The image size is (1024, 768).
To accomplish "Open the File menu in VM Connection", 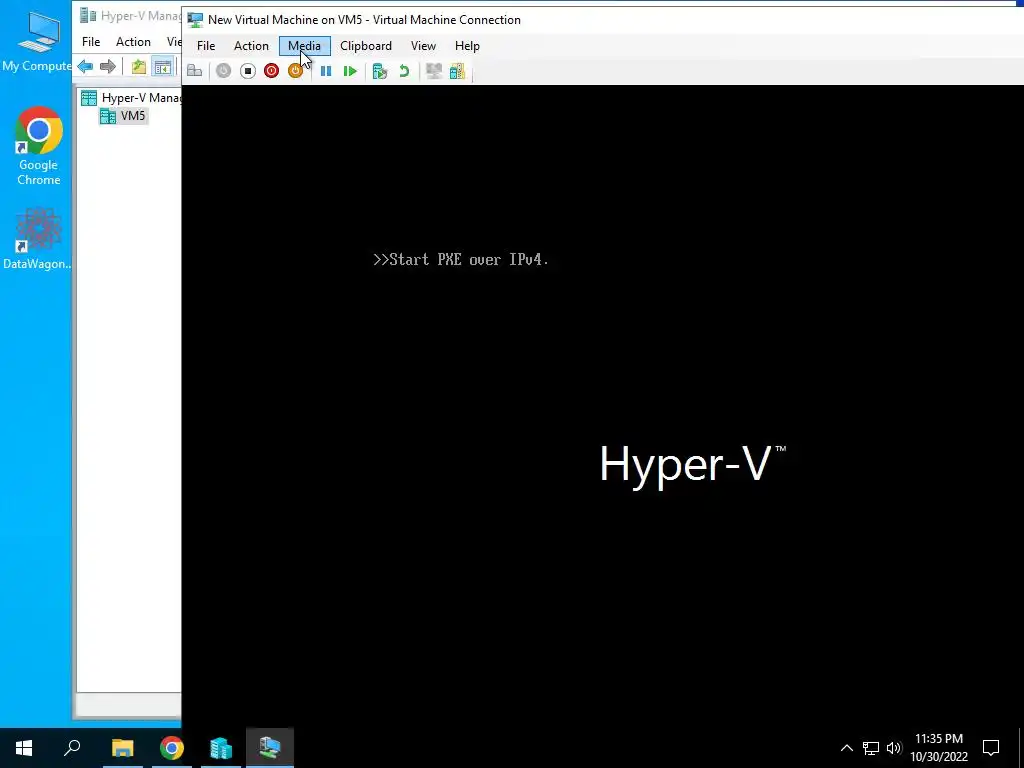I will pyautogui.click(x=206, y=46).
